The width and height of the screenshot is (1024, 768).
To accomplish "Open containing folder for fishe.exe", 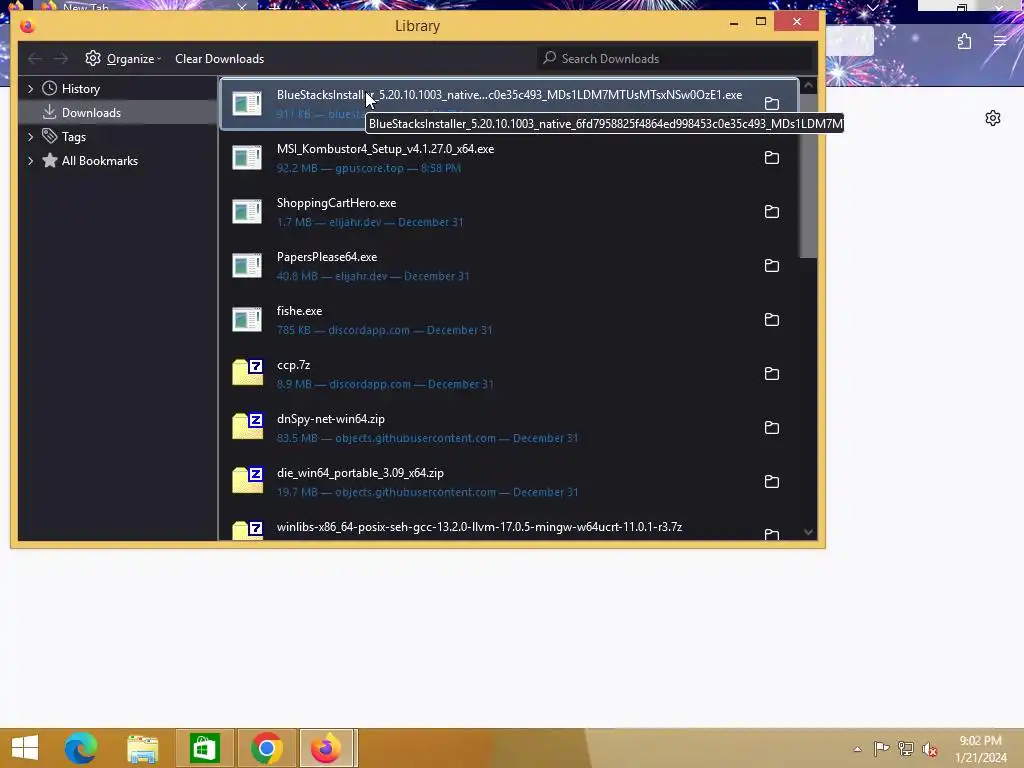I will (x=771, y=319).
